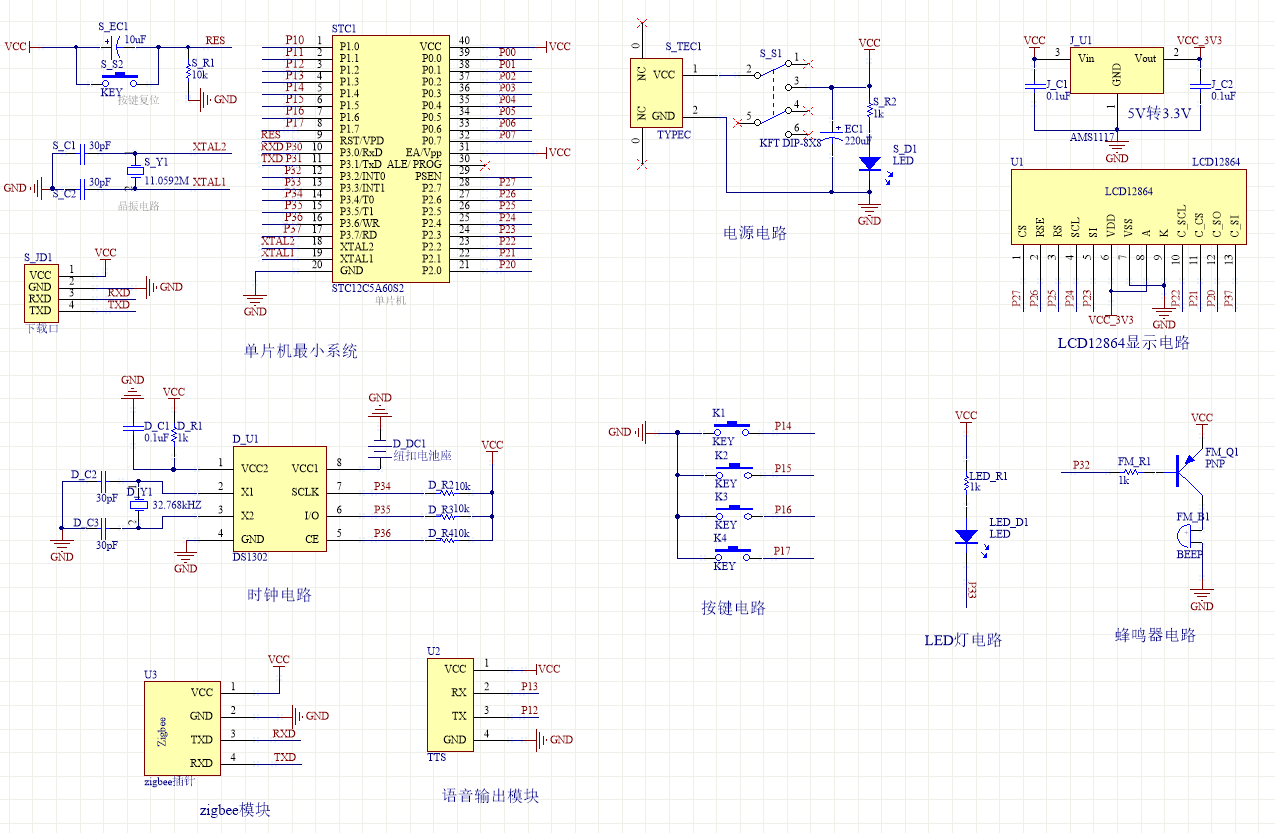1275x833 pixels.
Task: Click the 单片机最小系统 title label
Action: (x=300, y=351)
